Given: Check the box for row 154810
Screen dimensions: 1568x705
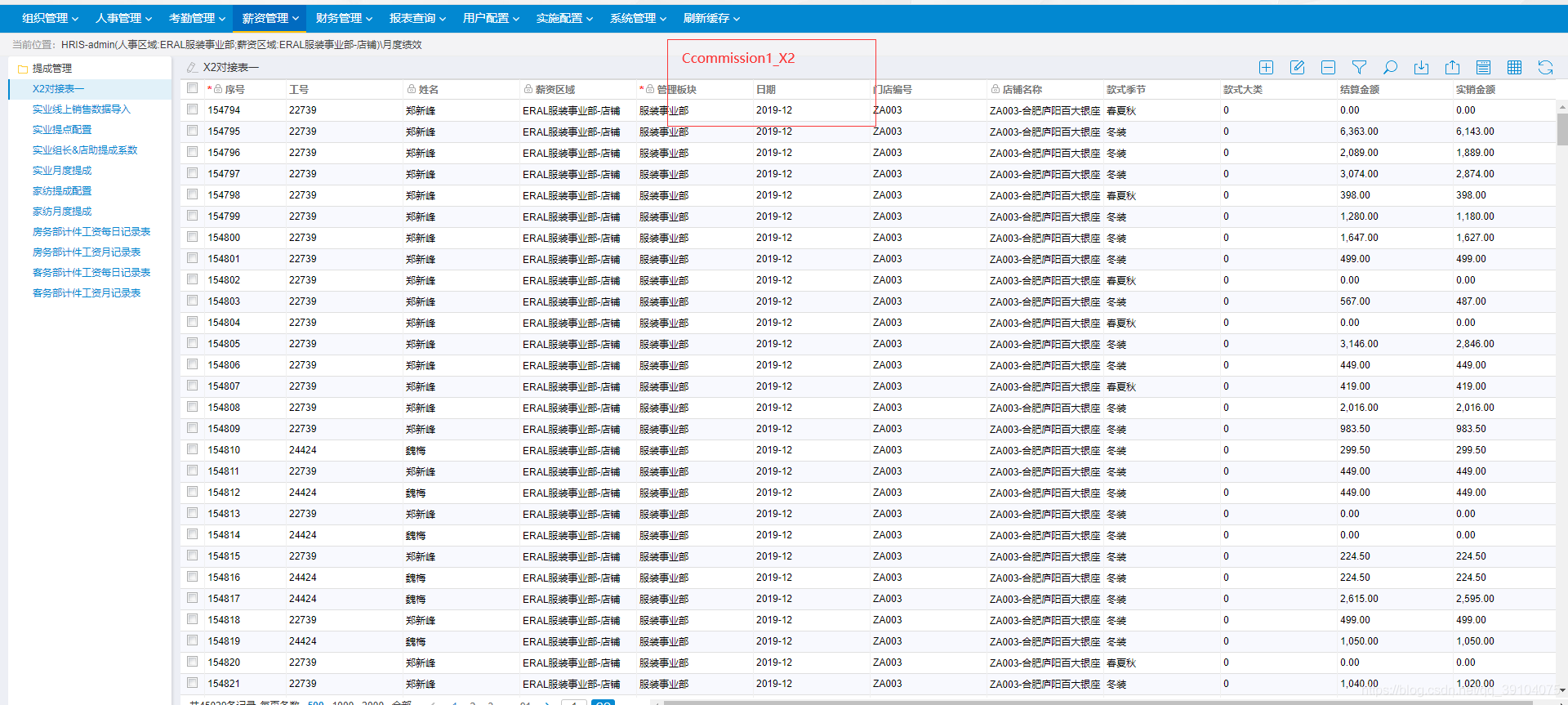Looking at the screenshot, I should (192, 448).
